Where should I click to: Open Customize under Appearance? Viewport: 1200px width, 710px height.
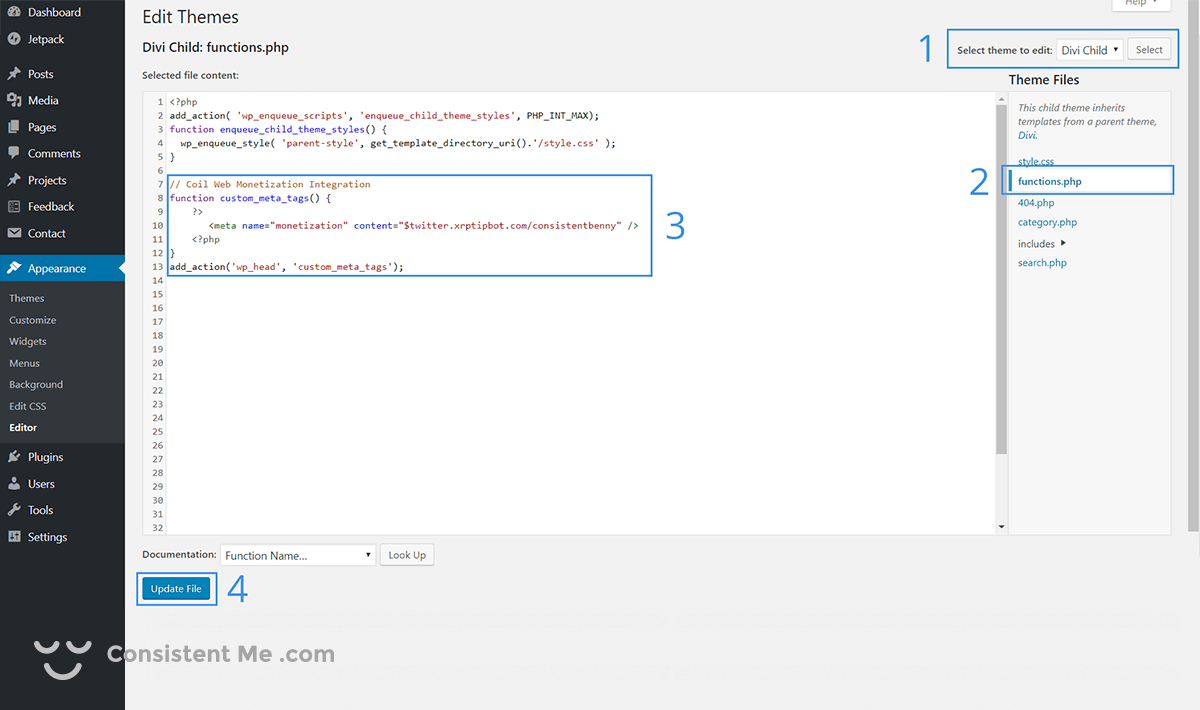coord(33,320)
